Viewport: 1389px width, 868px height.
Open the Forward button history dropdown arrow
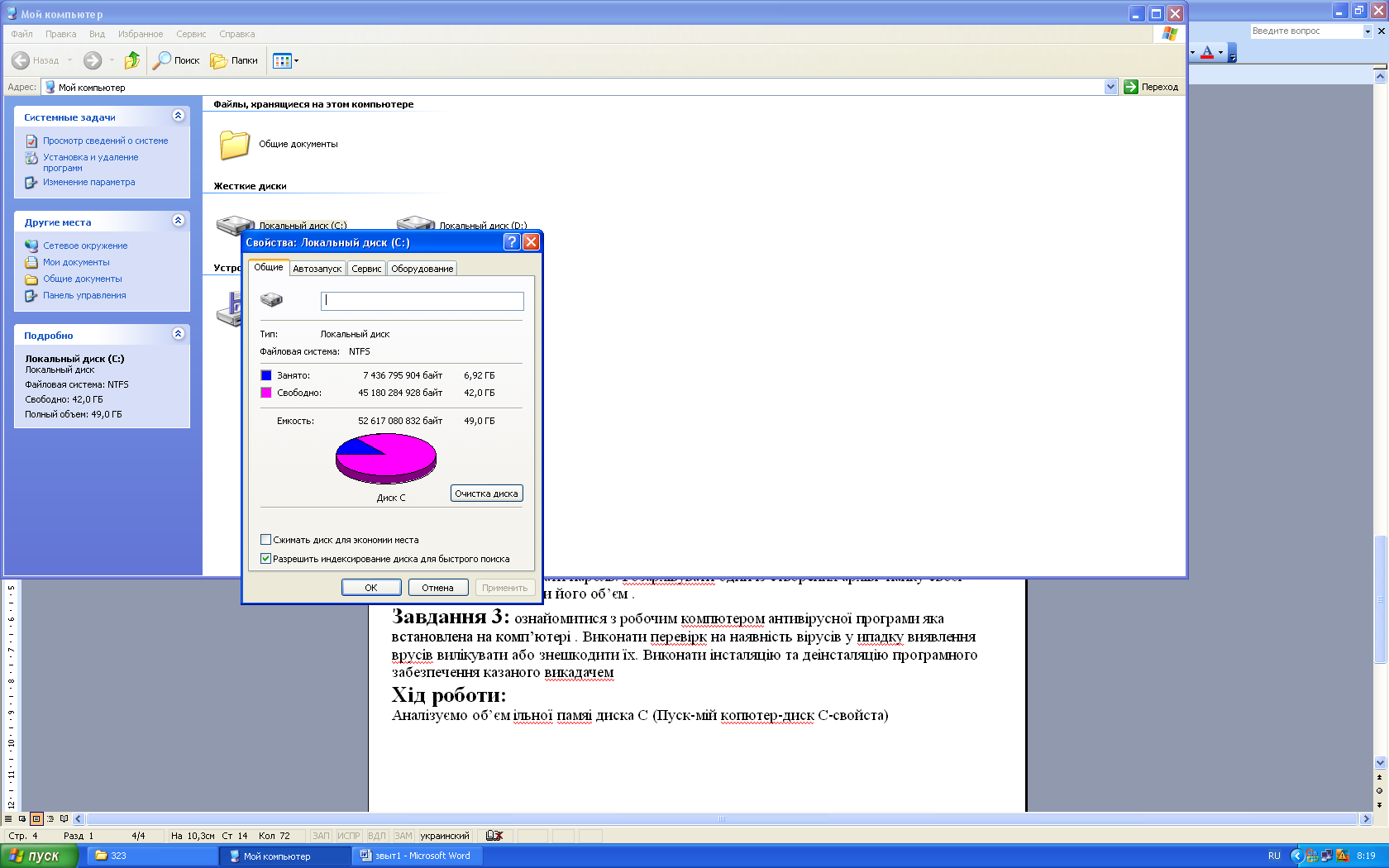click(112, 60)
